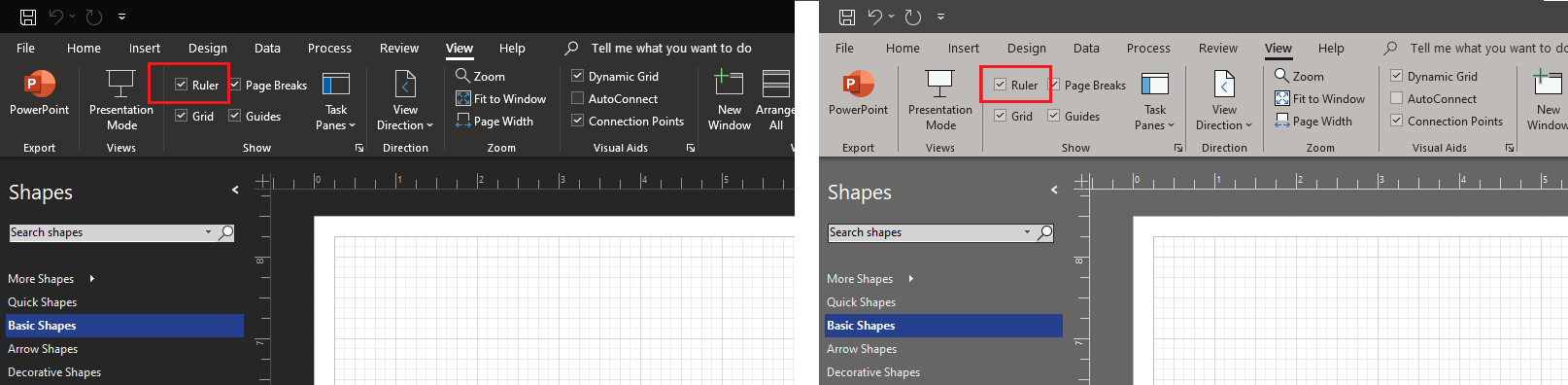This screenshot has height=385, width=1568.
Task: Select Basic Shapes in left dark window
Action: [x=125, y=326]
